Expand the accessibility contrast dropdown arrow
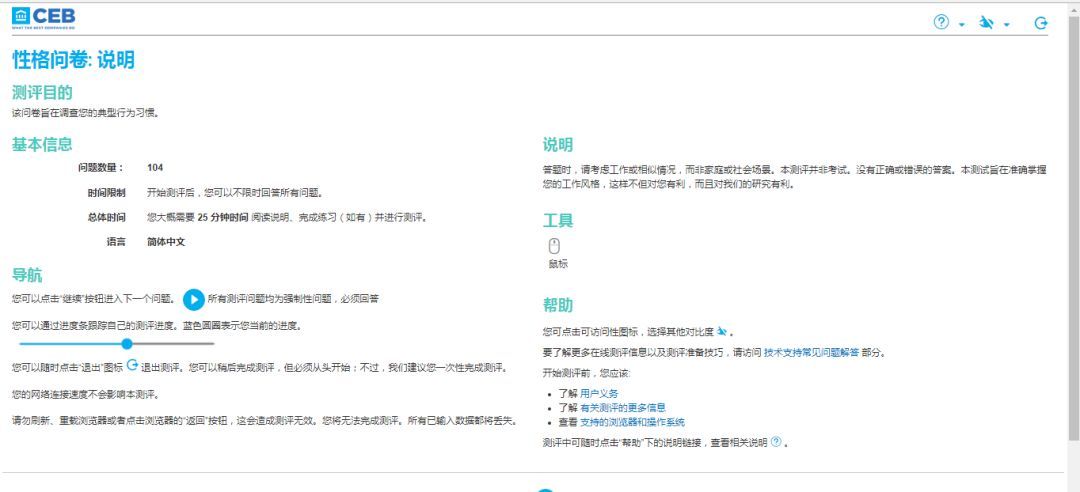The height and width of the screenshot is (492, 1080). point(1006,24)
